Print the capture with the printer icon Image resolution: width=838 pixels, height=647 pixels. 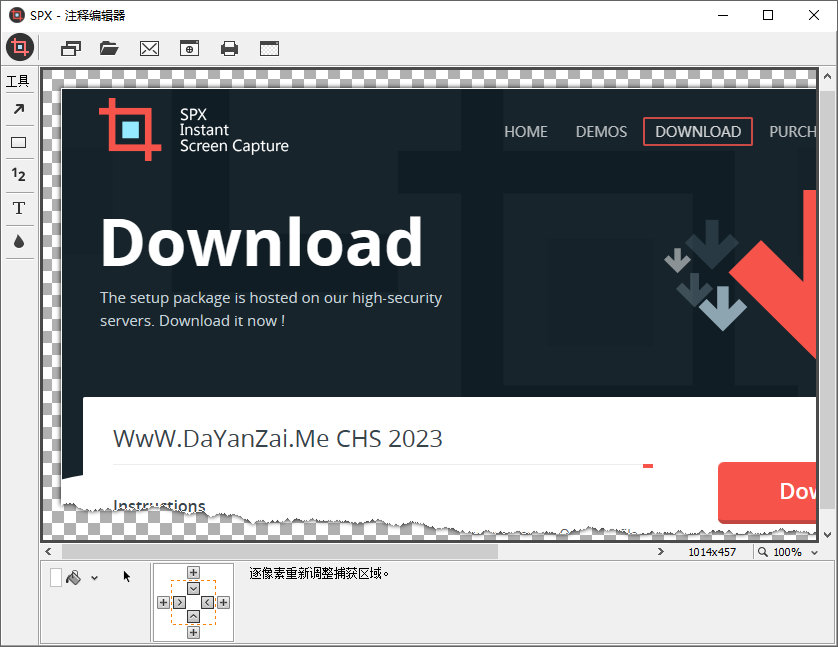point(229,49)
